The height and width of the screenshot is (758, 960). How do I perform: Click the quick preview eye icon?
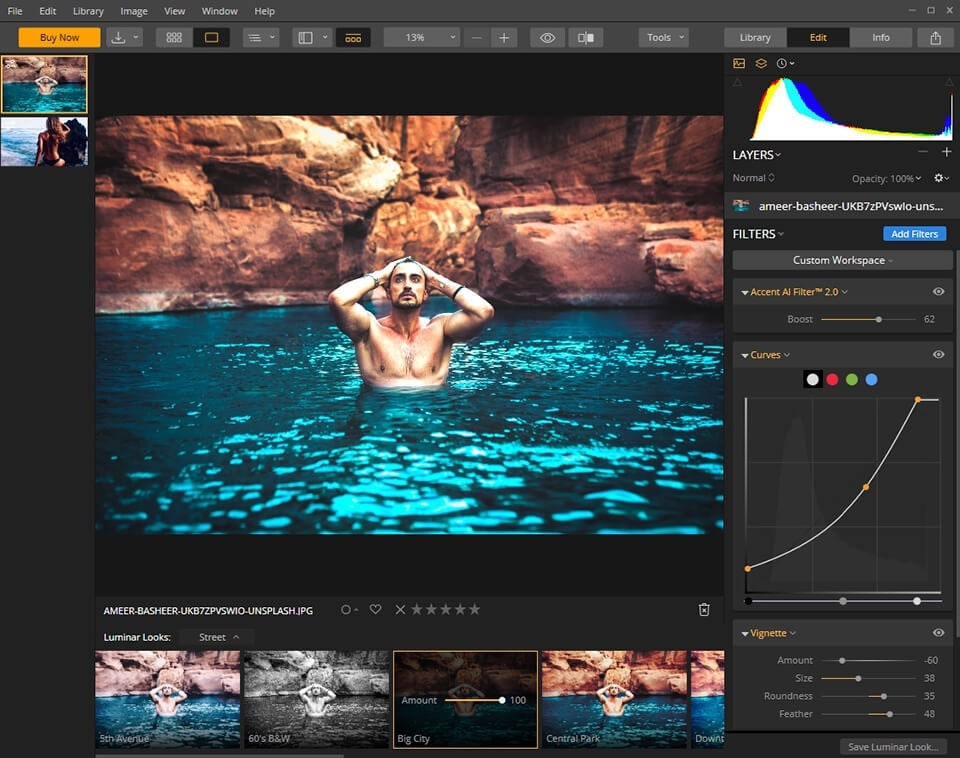[547, 38]
